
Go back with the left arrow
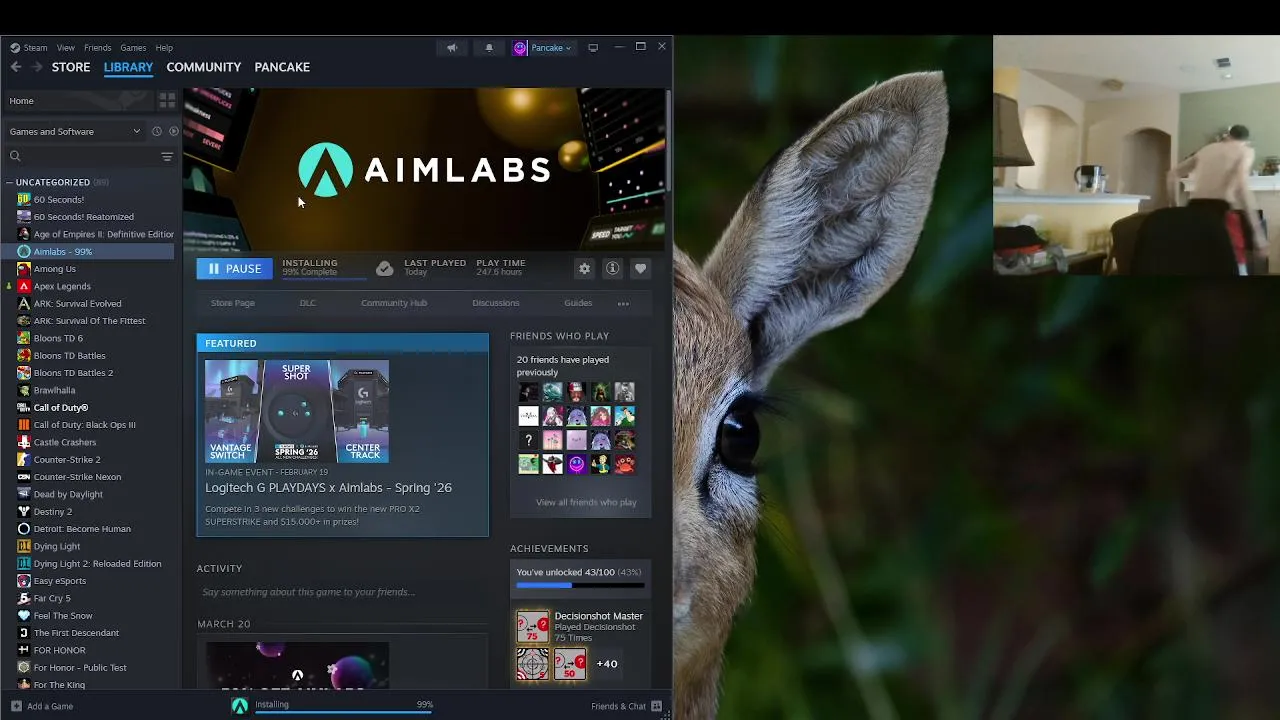(x=16, y=67)
